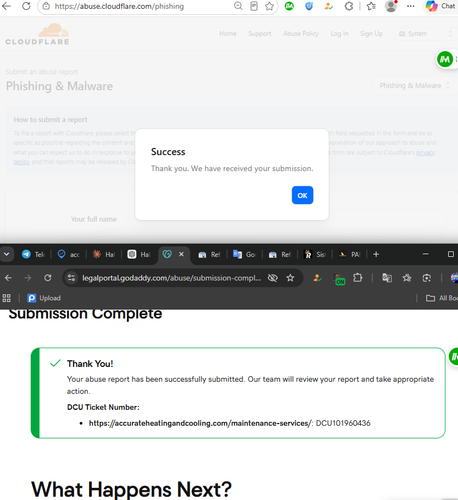Expand the Phishing & Malware report type dropdown
This screenshot has height=500, width=458.
(414, 86)
